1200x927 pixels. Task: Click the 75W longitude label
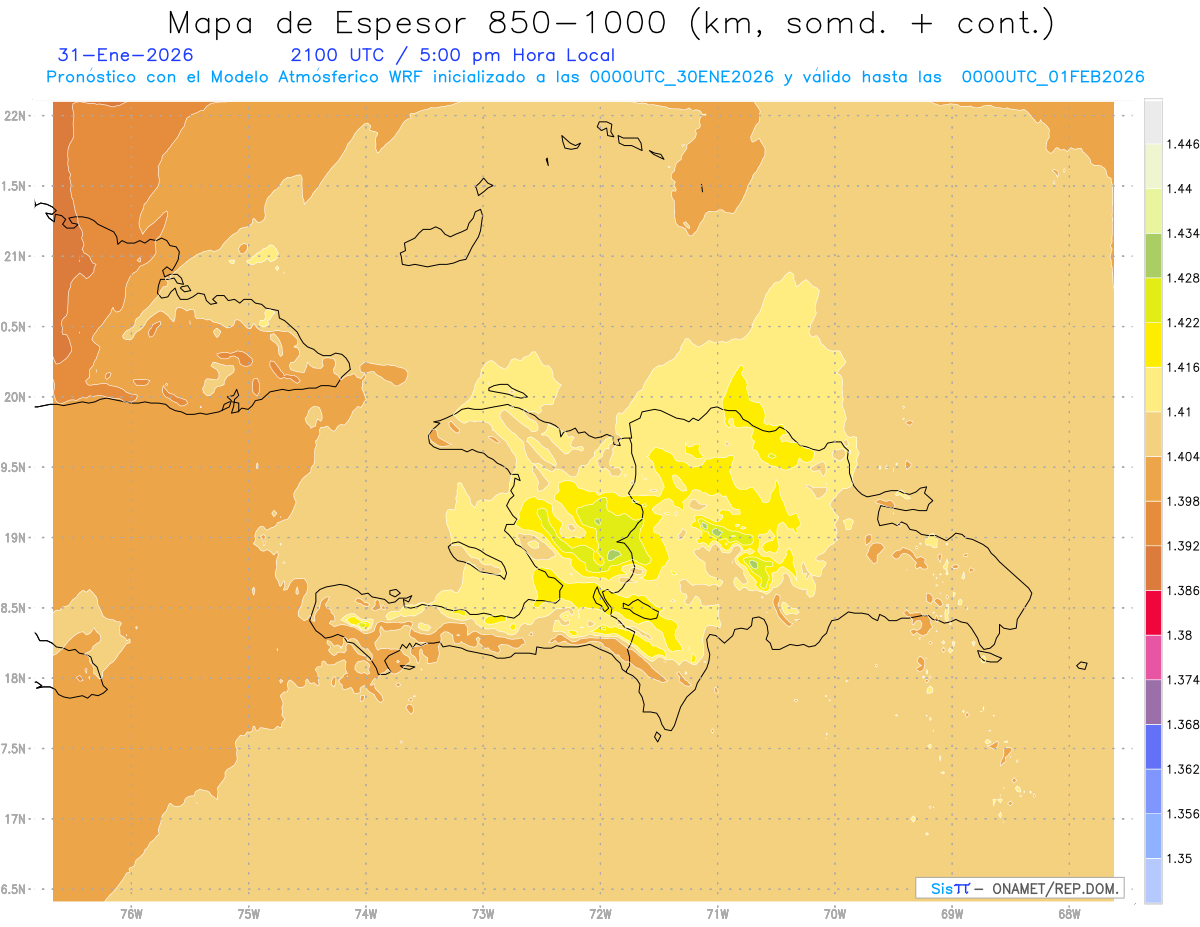click(x=248, y=914)
